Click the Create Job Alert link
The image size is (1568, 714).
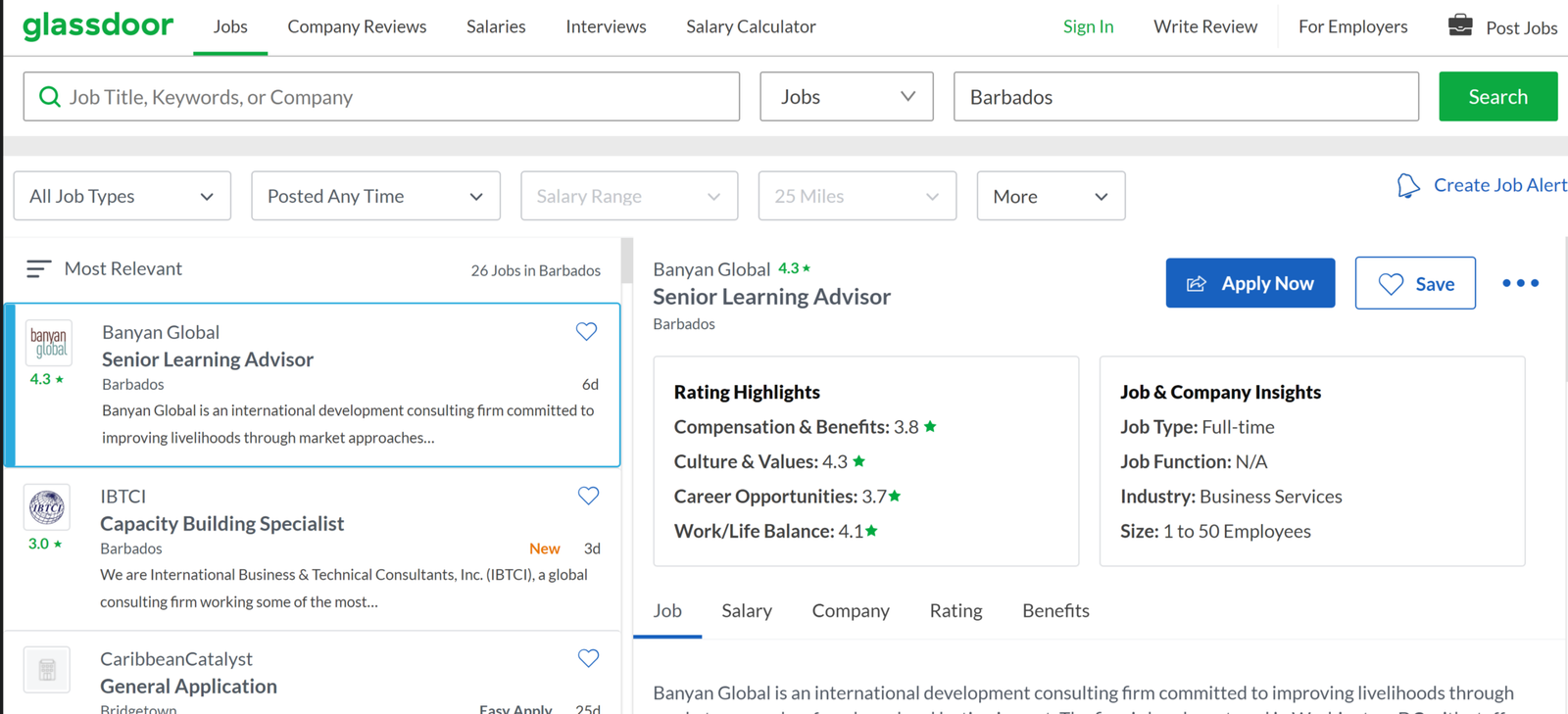[1499, 185]
